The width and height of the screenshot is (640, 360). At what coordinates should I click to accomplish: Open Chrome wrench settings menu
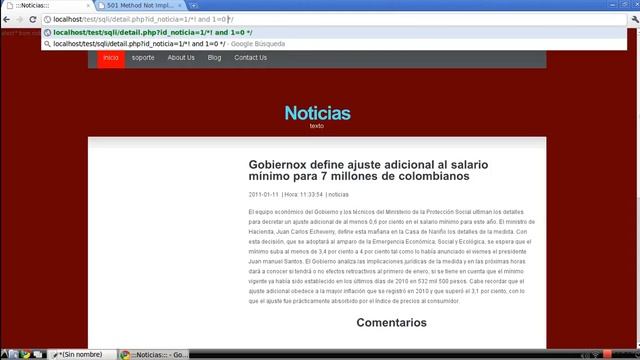635,19
